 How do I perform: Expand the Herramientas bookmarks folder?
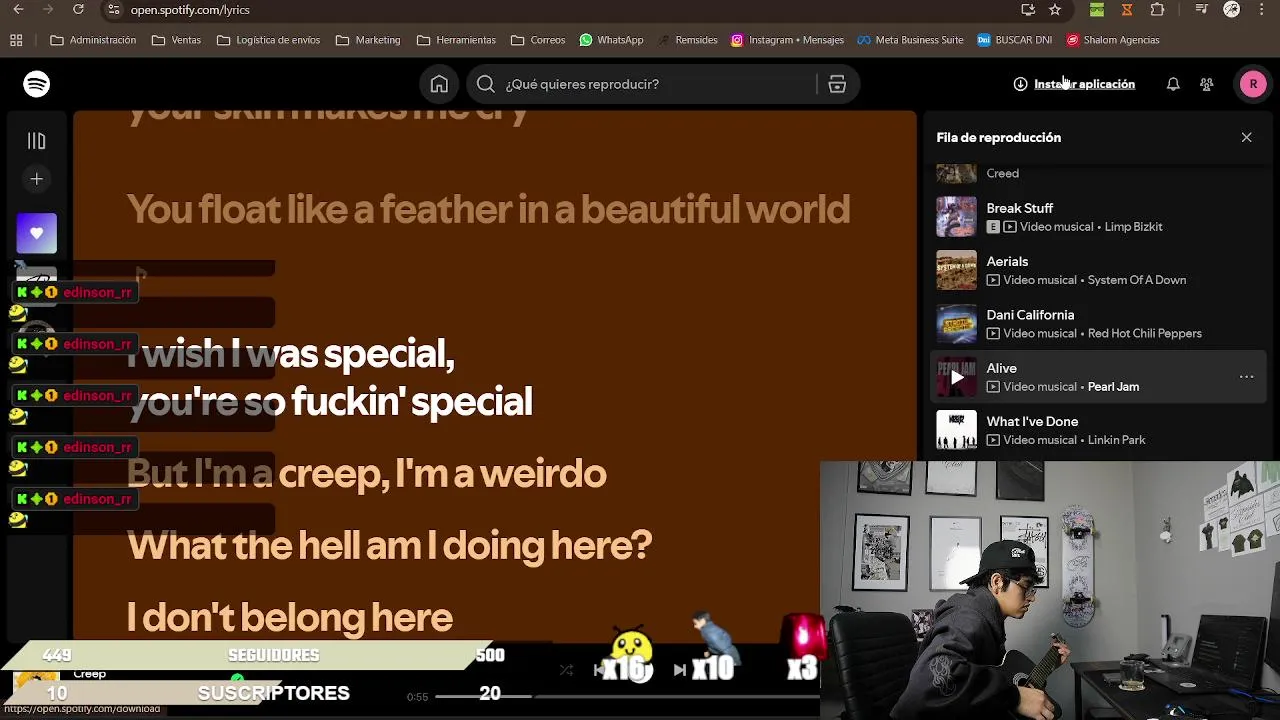pos(456,40)
